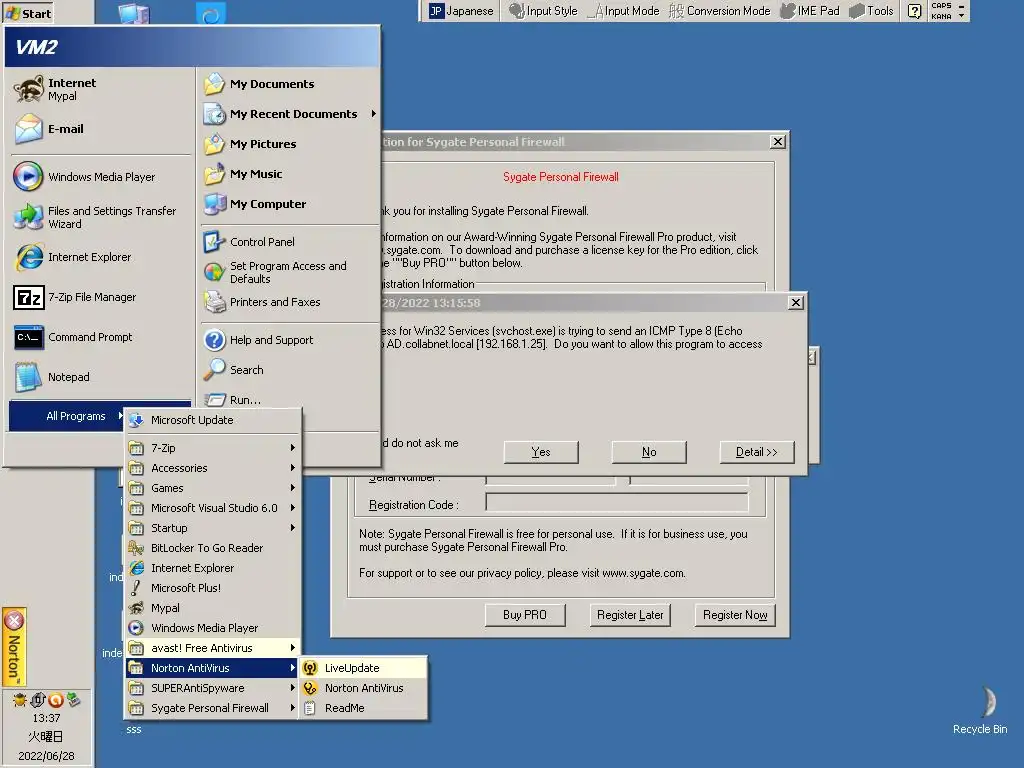Close the Sygate registration window
The height and width of the screenshot is (768, 1024).
click(x=777, y=142)
